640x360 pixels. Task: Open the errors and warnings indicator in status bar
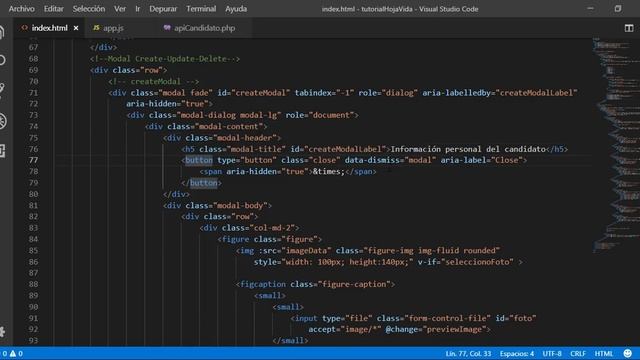pos(12,353)
